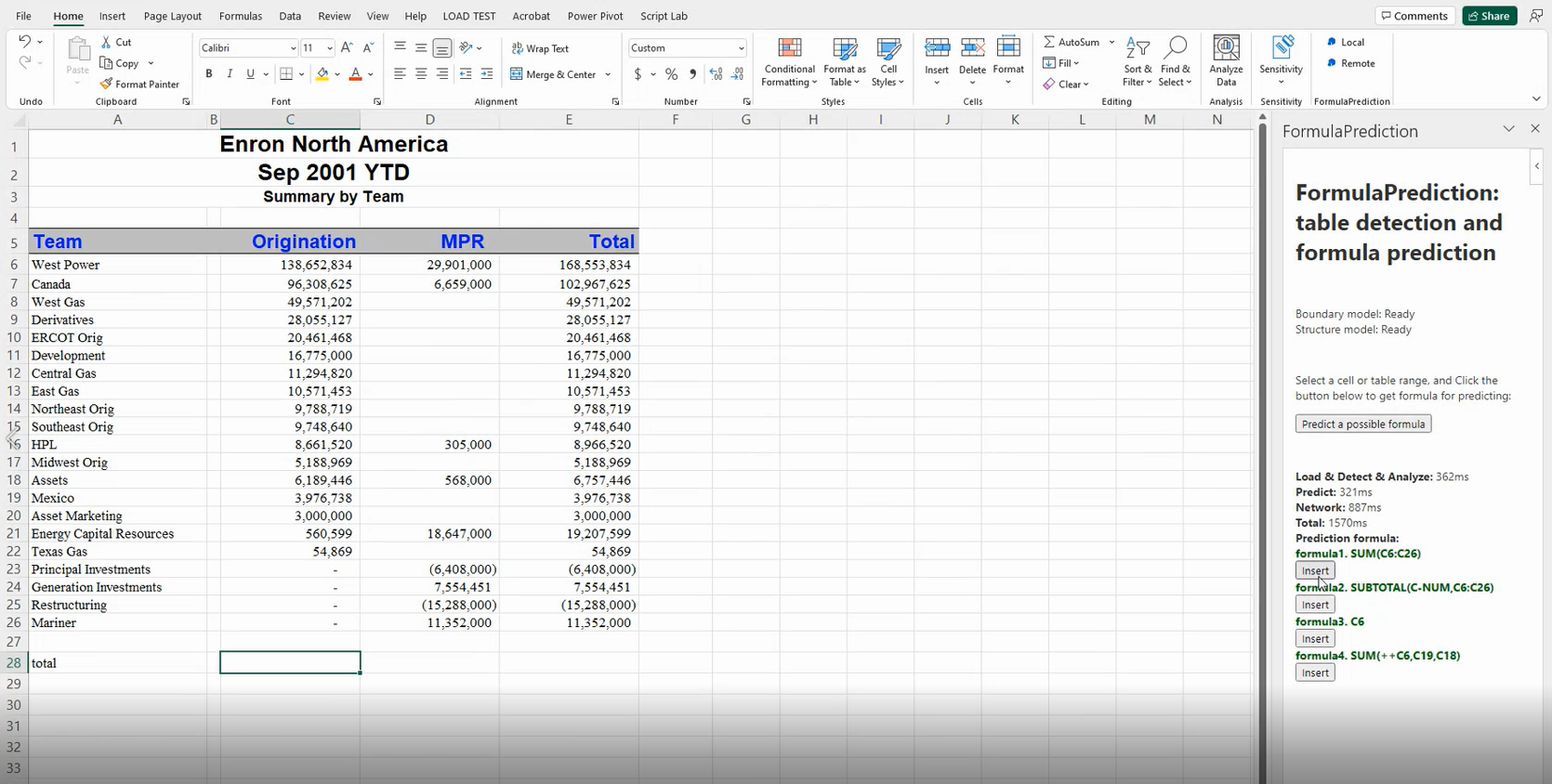The width and height of the screenshot is (1552, 784).
Task: Click the Undo arrow icon
Action: [x=25, y=42]
